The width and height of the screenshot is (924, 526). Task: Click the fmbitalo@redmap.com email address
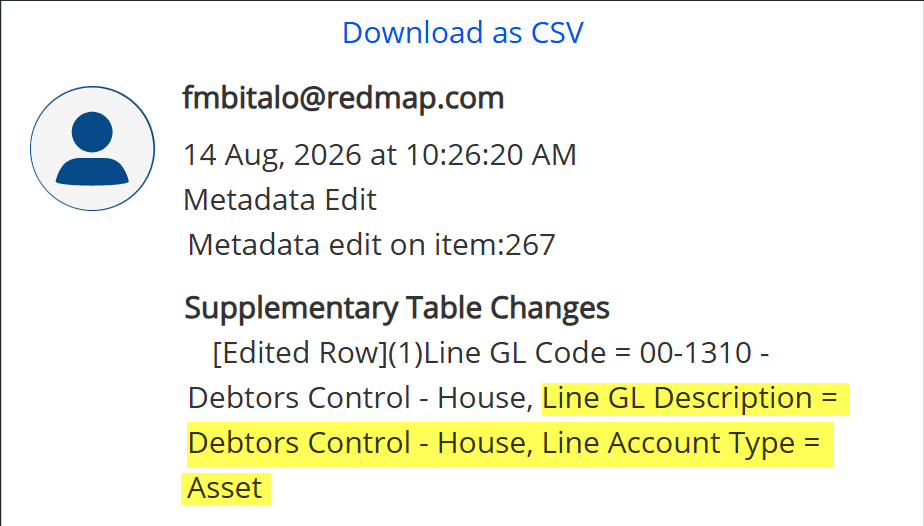[344, 98]
